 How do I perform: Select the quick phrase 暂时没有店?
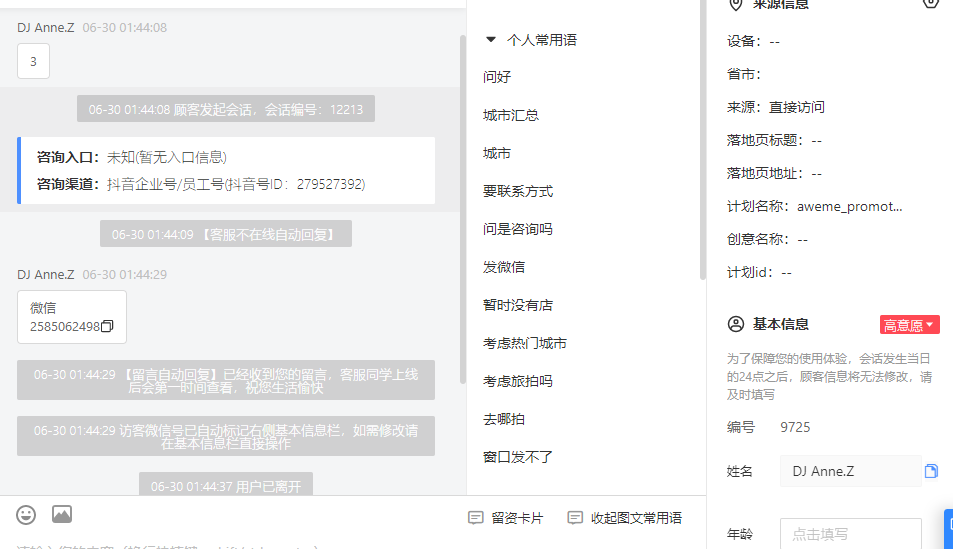click(518, 305)
